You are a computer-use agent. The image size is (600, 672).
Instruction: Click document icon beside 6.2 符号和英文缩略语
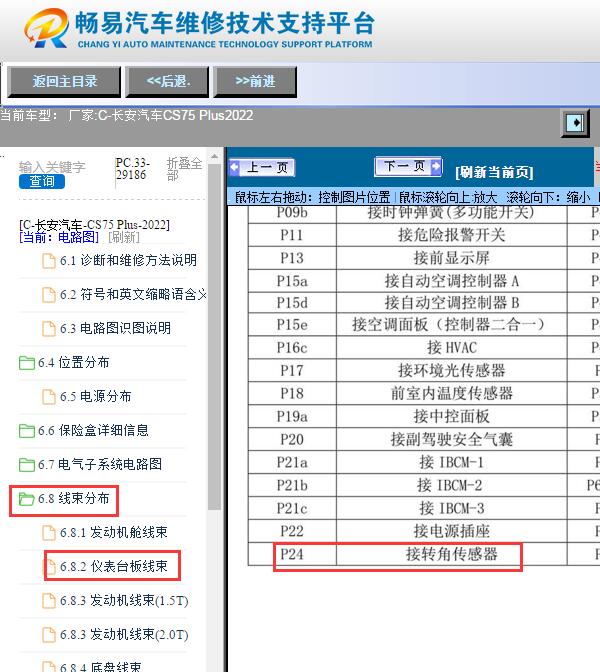[x=49, y=294]
